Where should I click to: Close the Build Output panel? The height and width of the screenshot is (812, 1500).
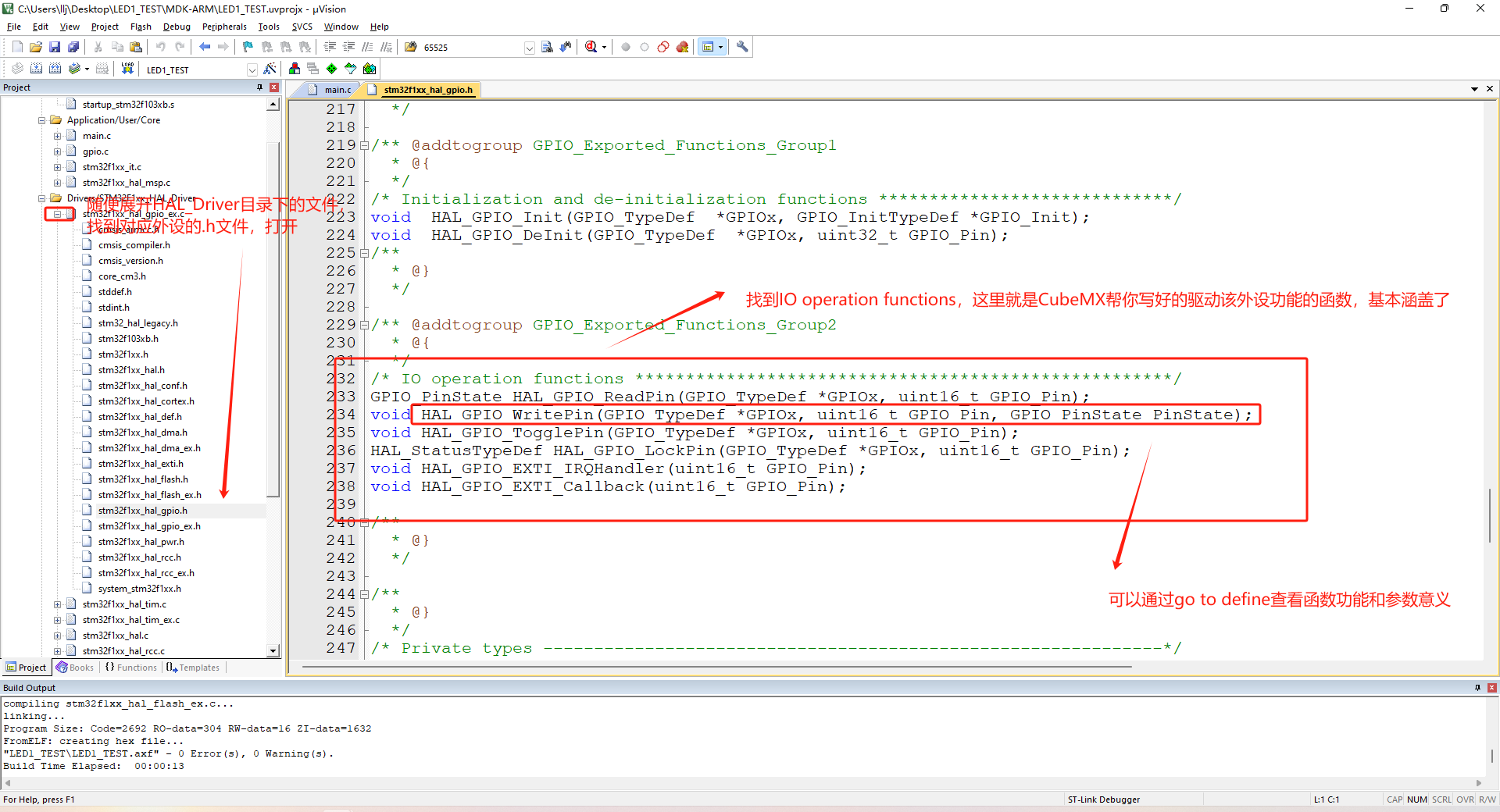coord(1492,688)
